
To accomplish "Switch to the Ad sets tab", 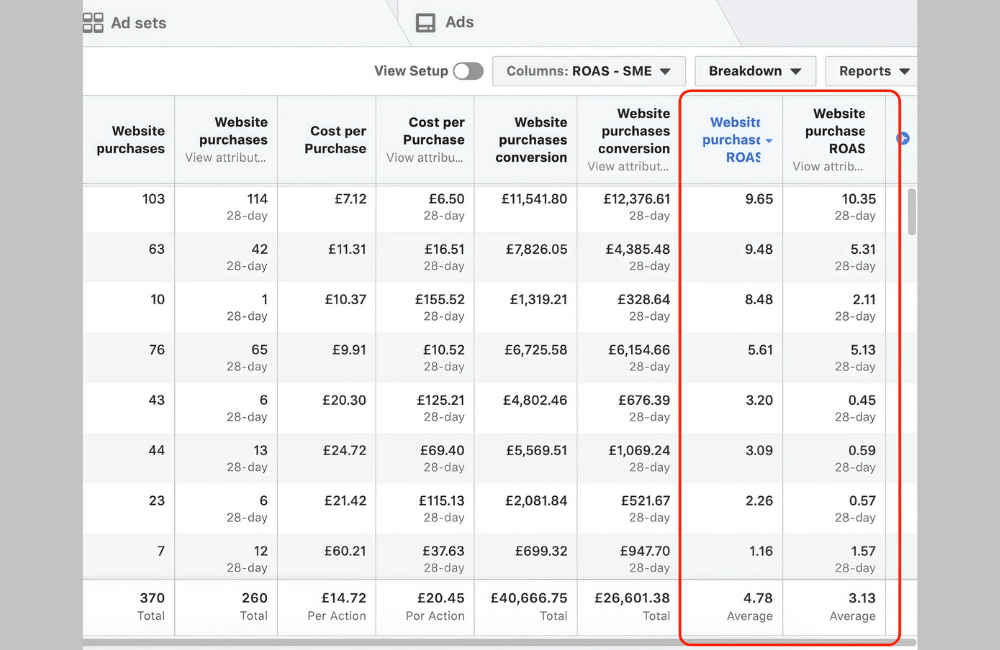I will 137,22.
